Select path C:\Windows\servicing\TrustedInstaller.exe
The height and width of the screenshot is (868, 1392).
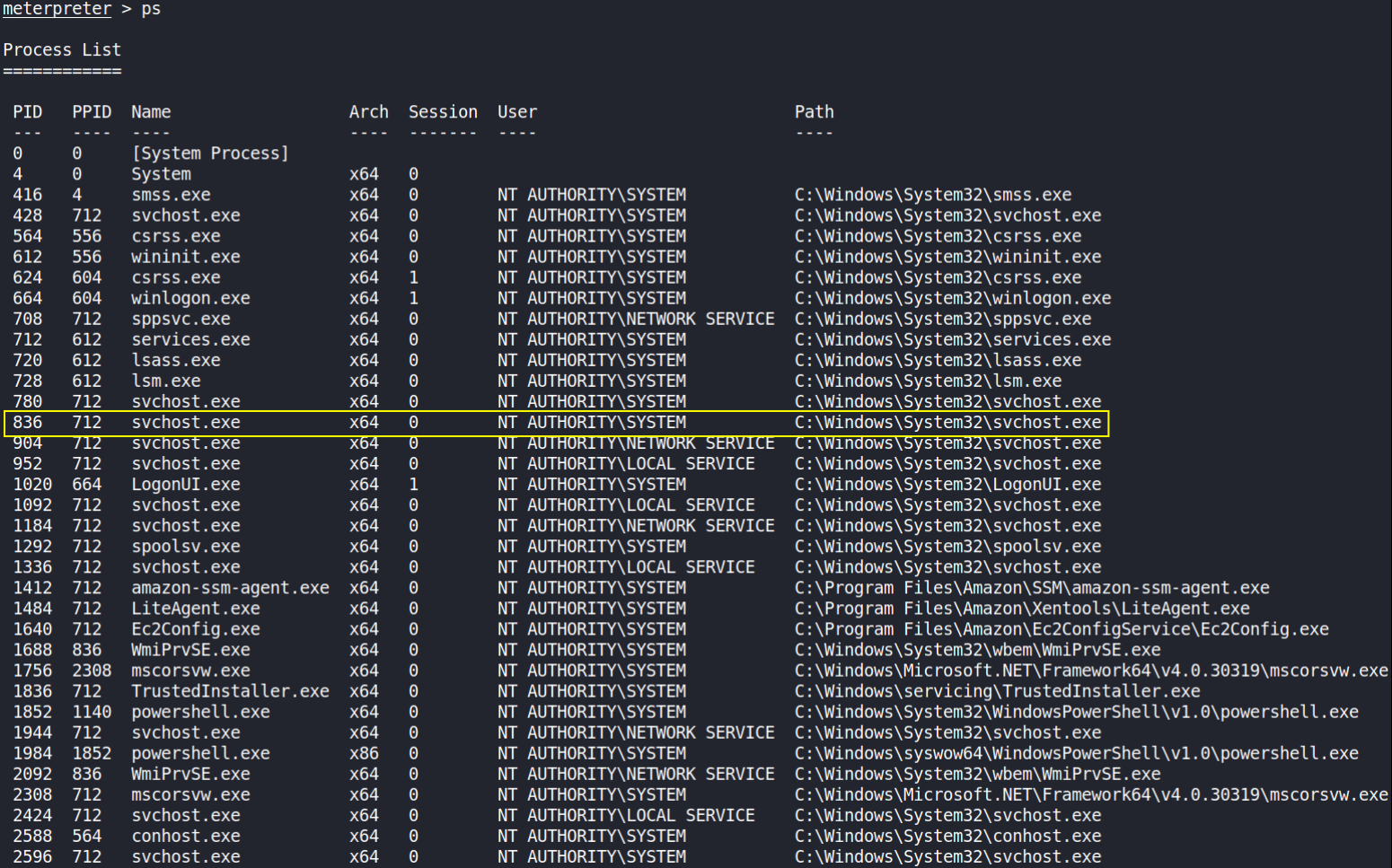pos(997,691)
